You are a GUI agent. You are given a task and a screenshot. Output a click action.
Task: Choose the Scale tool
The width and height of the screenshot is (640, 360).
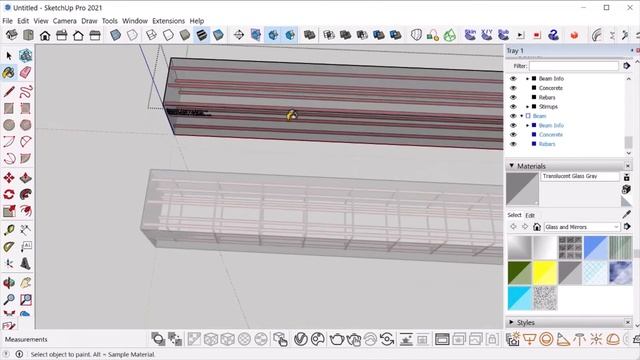pos(9,211)
